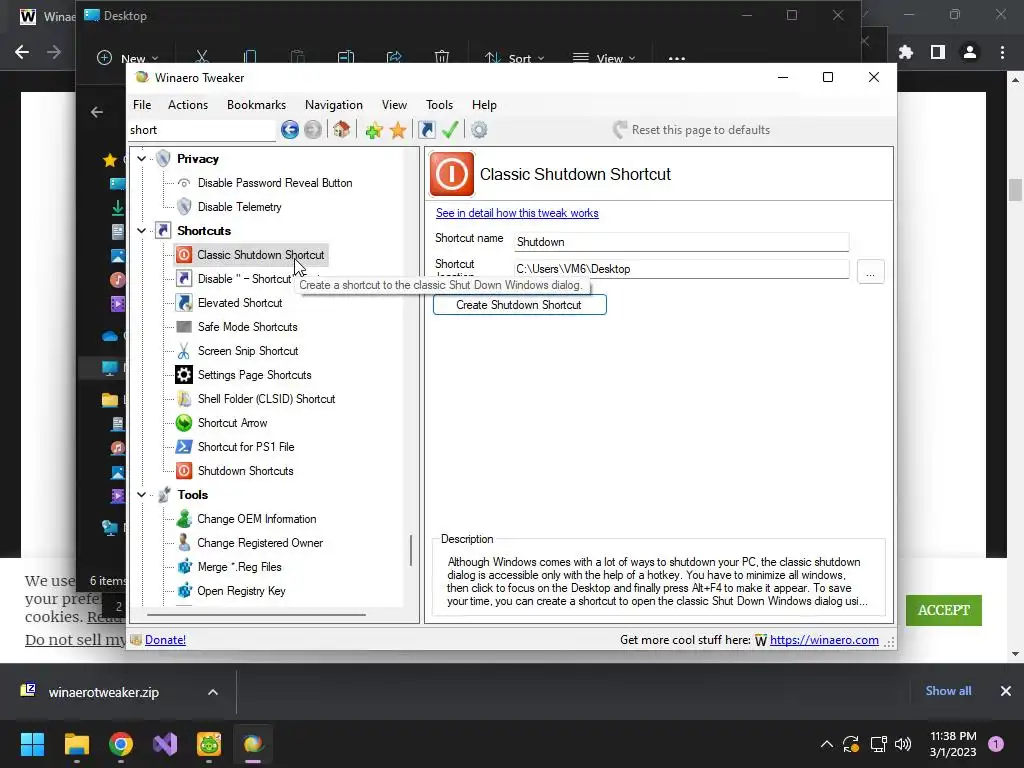Click the Windows Start button
This screenshot has width=1024, height=768.
(x=32, y=744)
